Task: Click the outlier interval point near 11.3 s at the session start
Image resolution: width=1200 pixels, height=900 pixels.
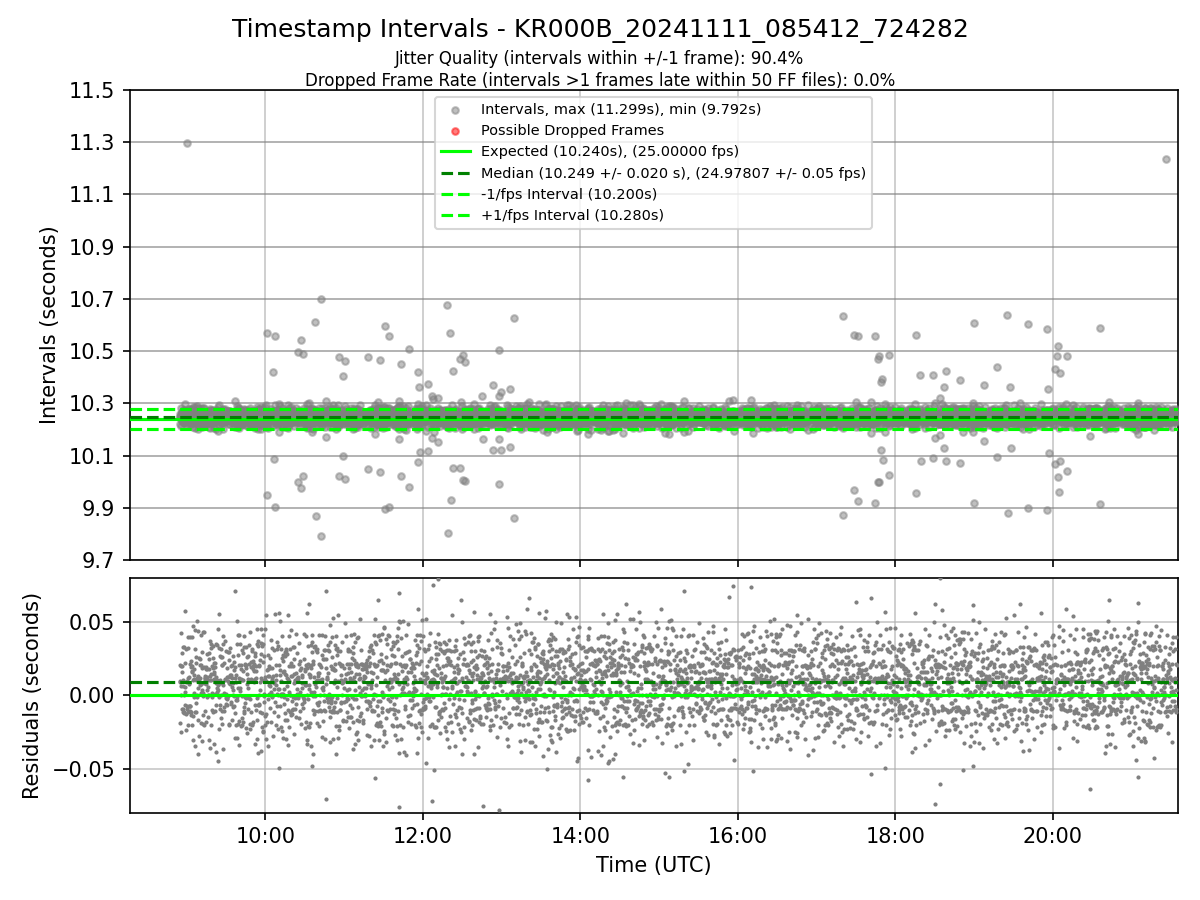Action: coord(187,143)
